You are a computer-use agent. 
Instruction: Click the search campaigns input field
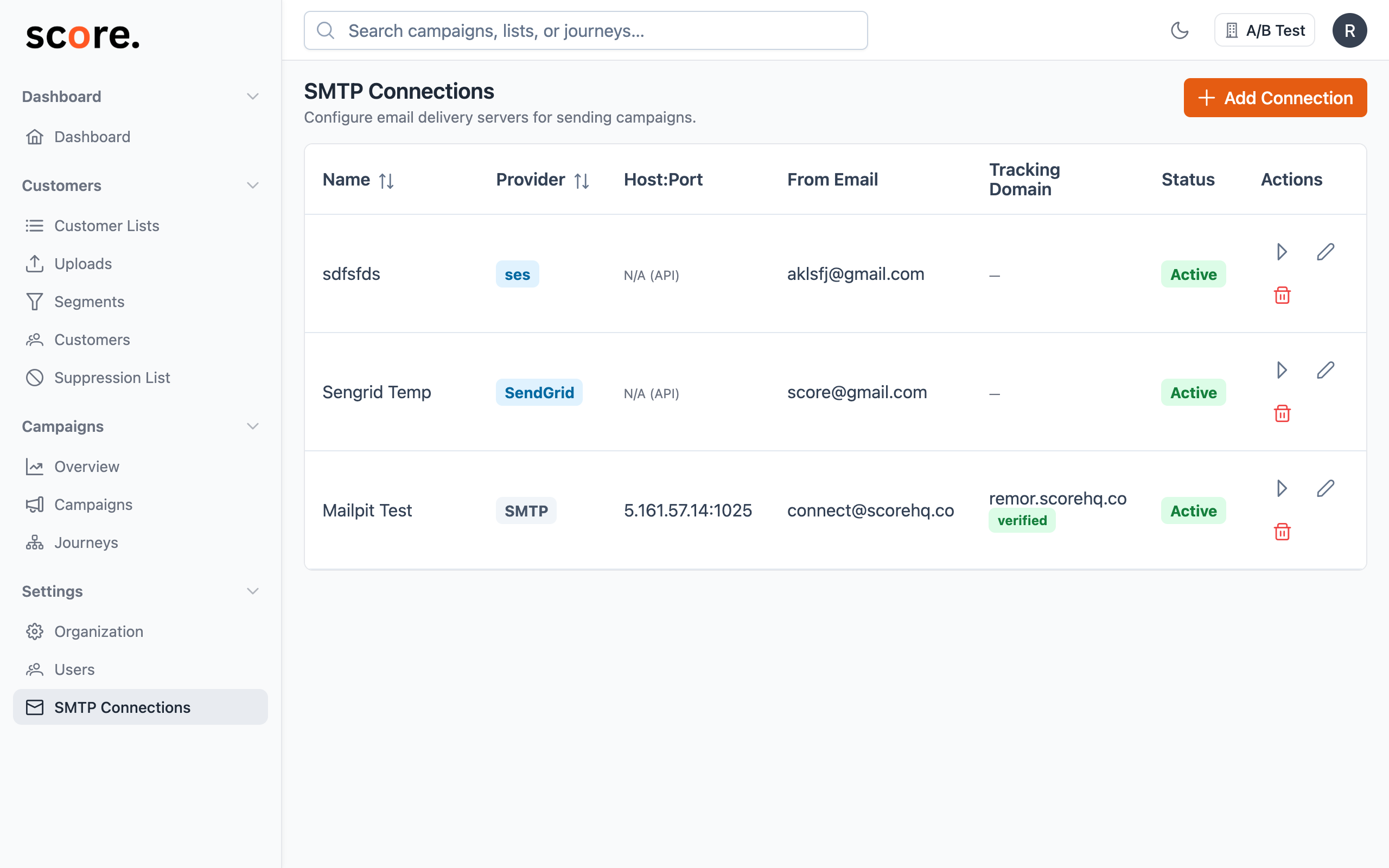coord(585,30)
